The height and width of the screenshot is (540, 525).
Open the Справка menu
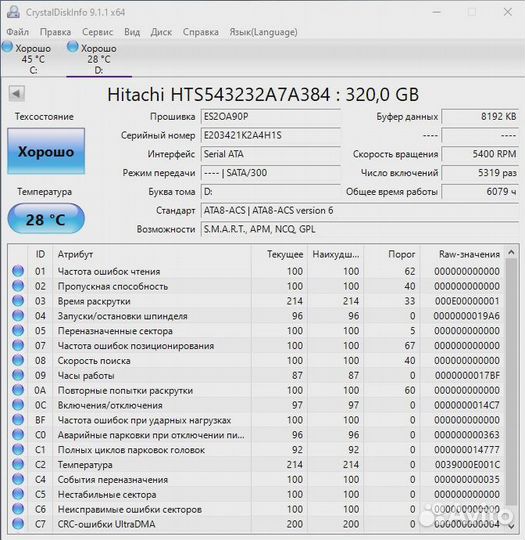(200, 32)
